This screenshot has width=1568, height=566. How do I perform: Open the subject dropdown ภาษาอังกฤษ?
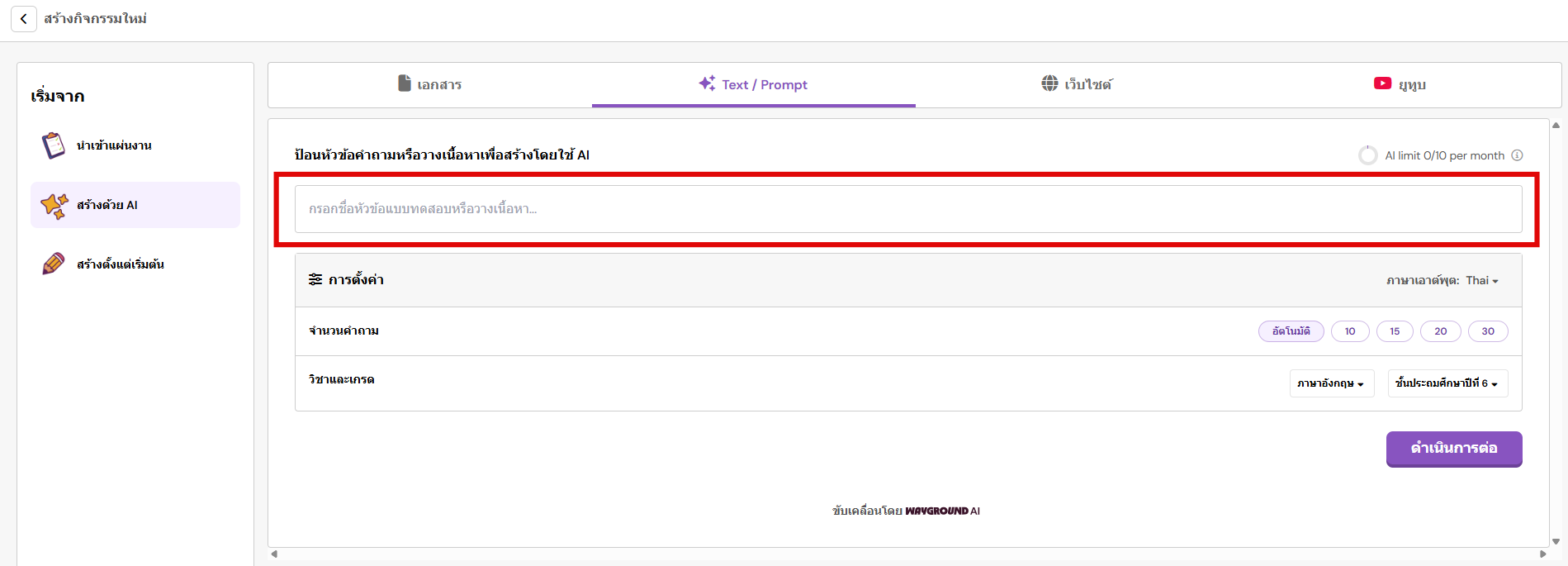click(x=1331, y=383)
